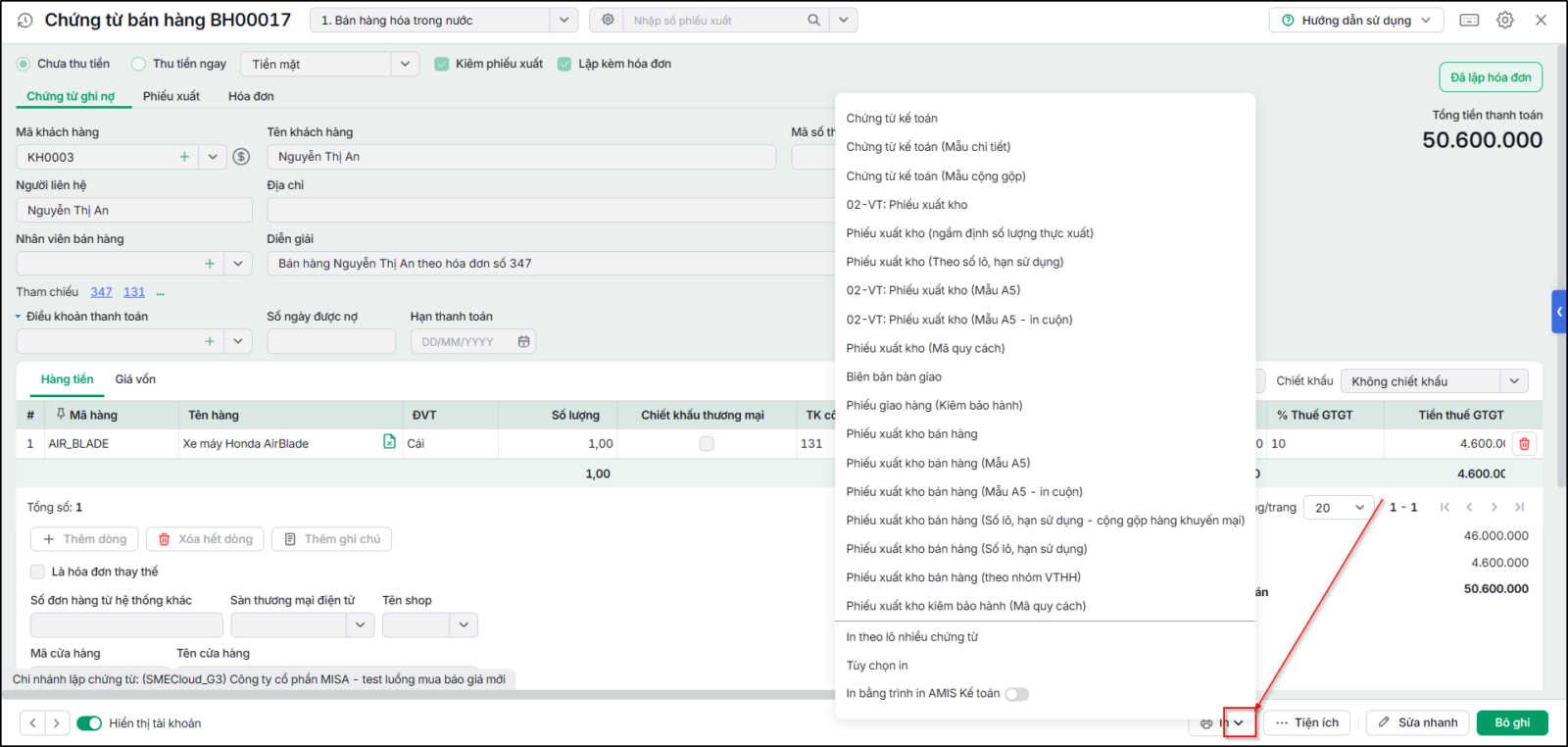The height and width of the screenshot is (747, 1568).
Task: Delete the AIR_BLADE row with trash icon
Action: [1524, 444]
